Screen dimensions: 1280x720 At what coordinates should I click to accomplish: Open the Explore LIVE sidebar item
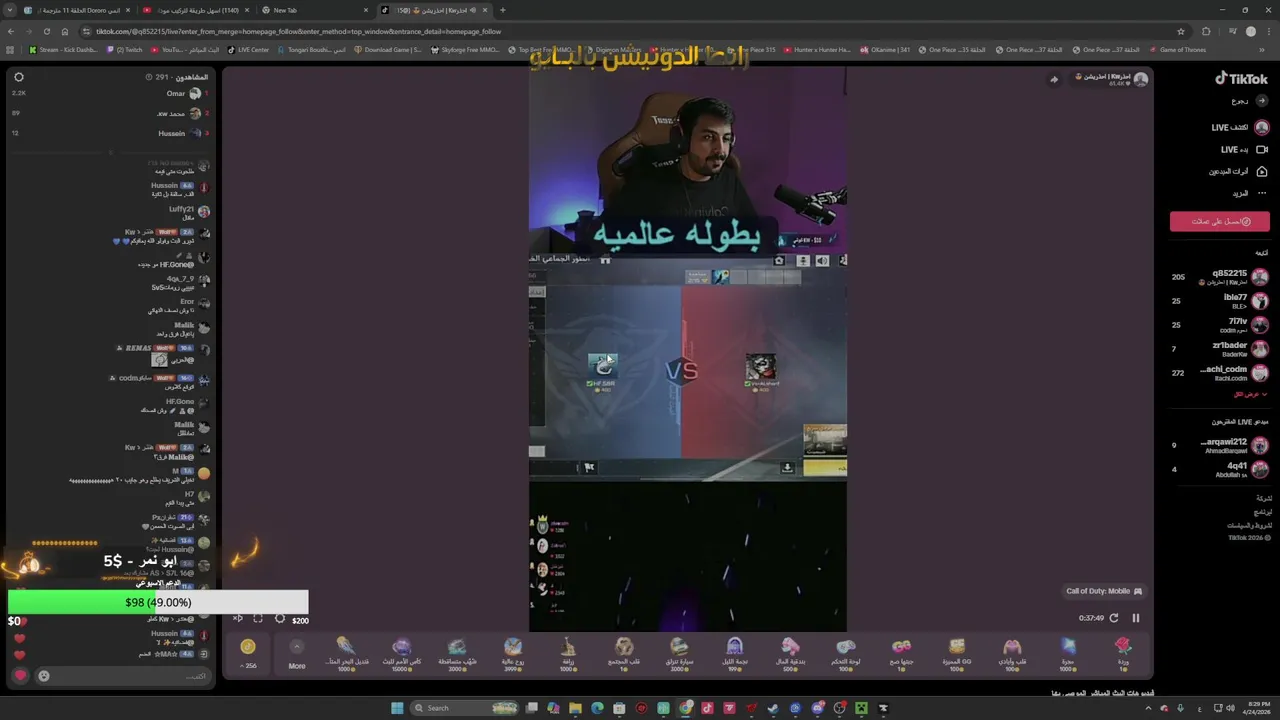point(1240,128)
